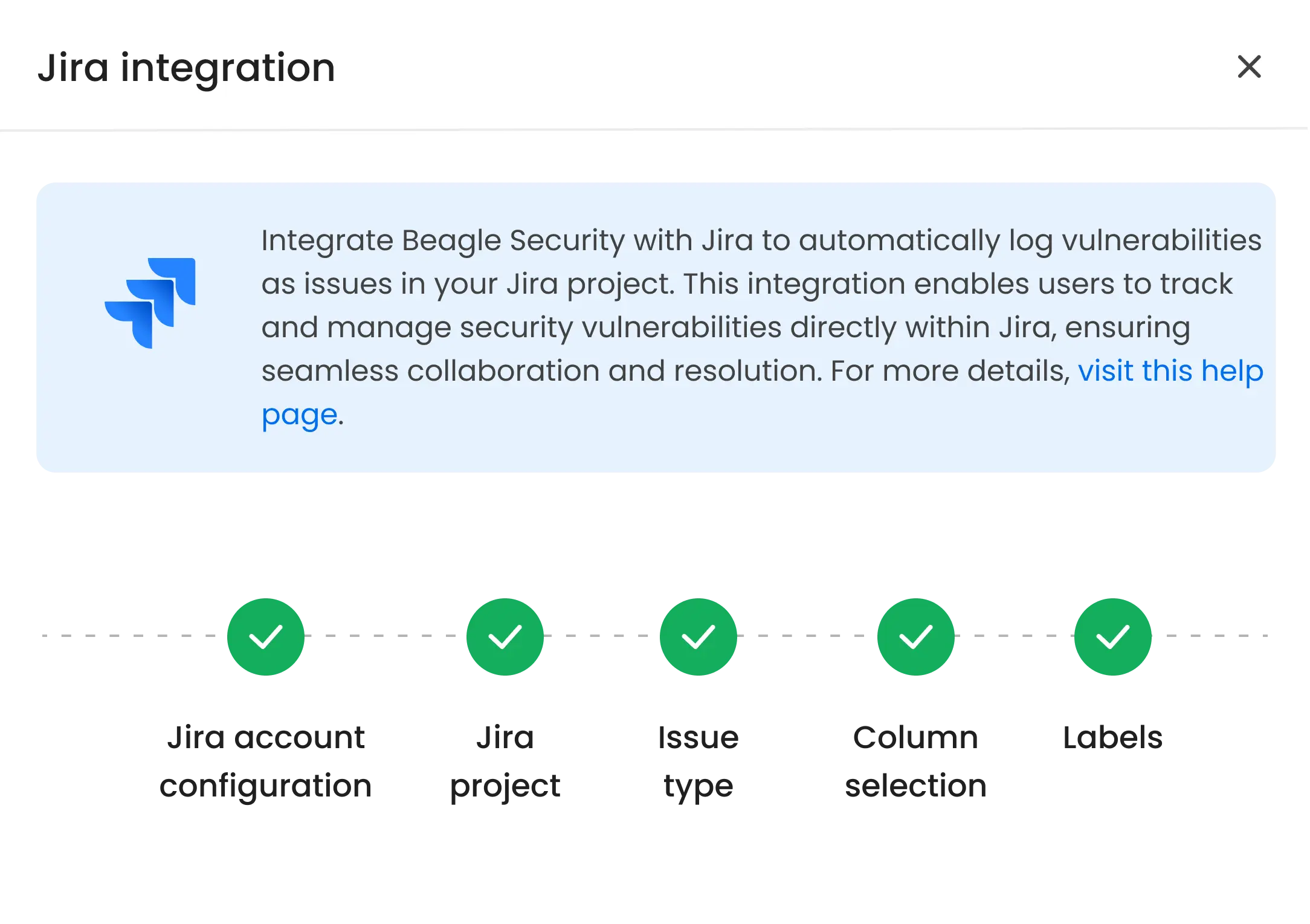The width and height of the screenshot is (1310, 924).
Task: Close the Jira integration dialog
Action: pyautogui.click(x=1249, y=66)
